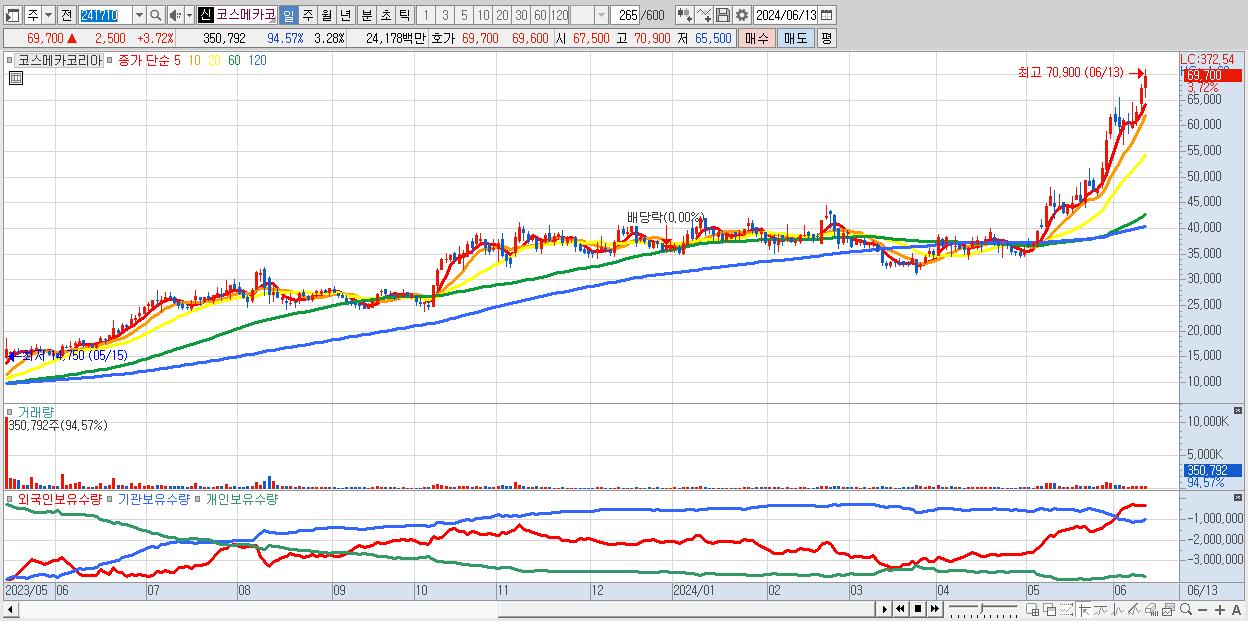Viewport: 1248px width, 621px height.
Task: Click the stock search magnifier icon
Action: point(155,15)
